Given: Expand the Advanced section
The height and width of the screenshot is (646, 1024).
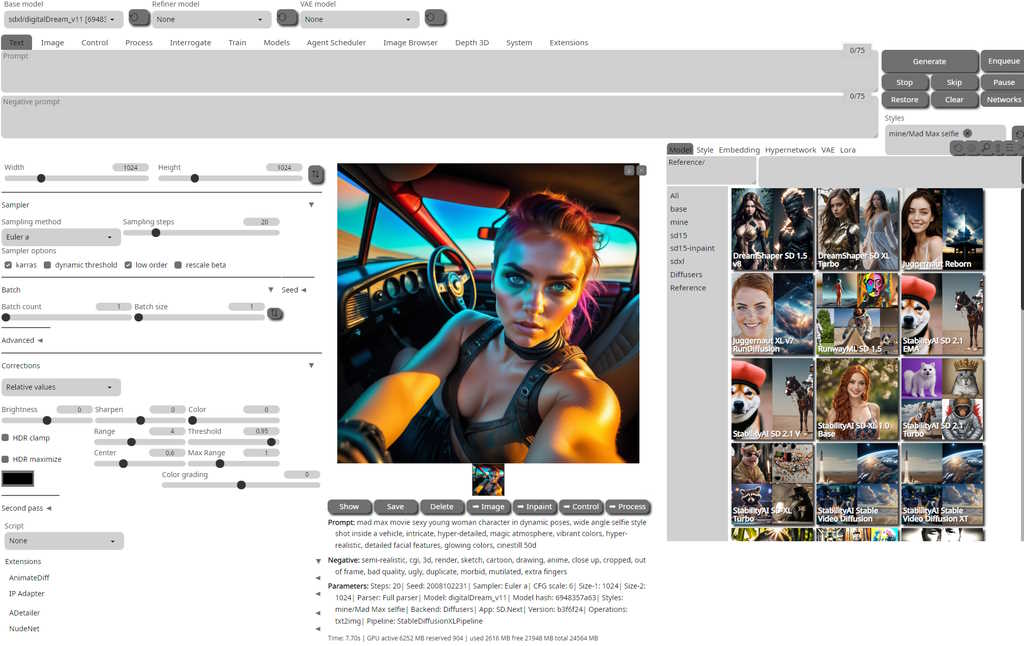Looking at the screenshot, I should (x=22, y=340).
